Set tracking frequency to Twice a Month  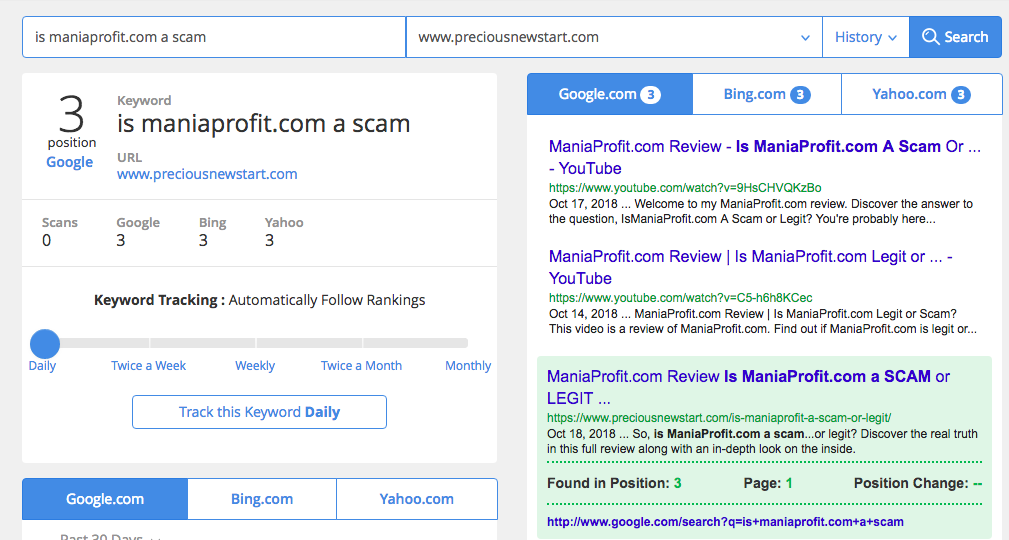point(361,366)
